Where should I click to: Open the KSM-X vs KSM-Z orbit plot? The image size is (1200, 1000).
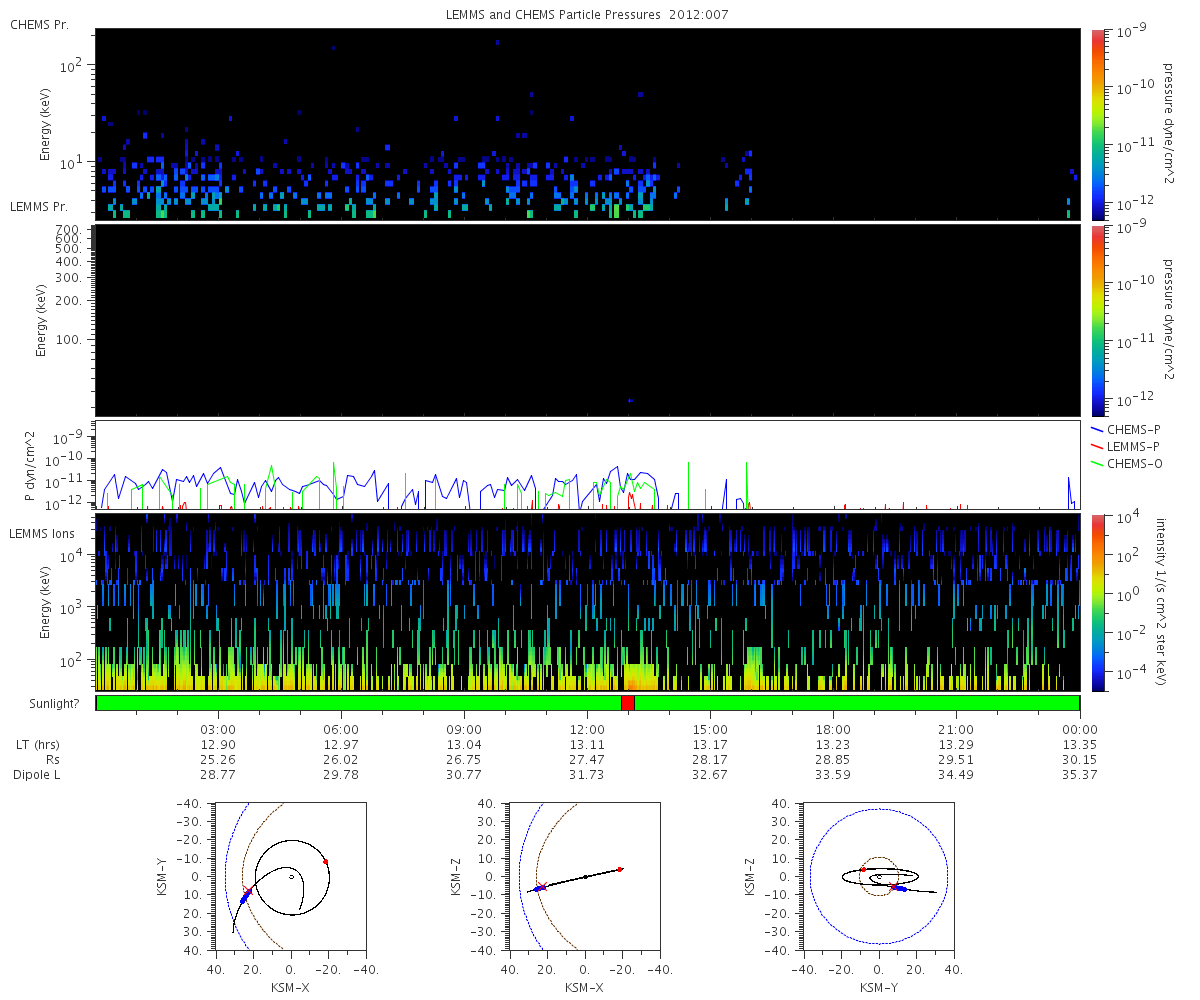point(584,876)
